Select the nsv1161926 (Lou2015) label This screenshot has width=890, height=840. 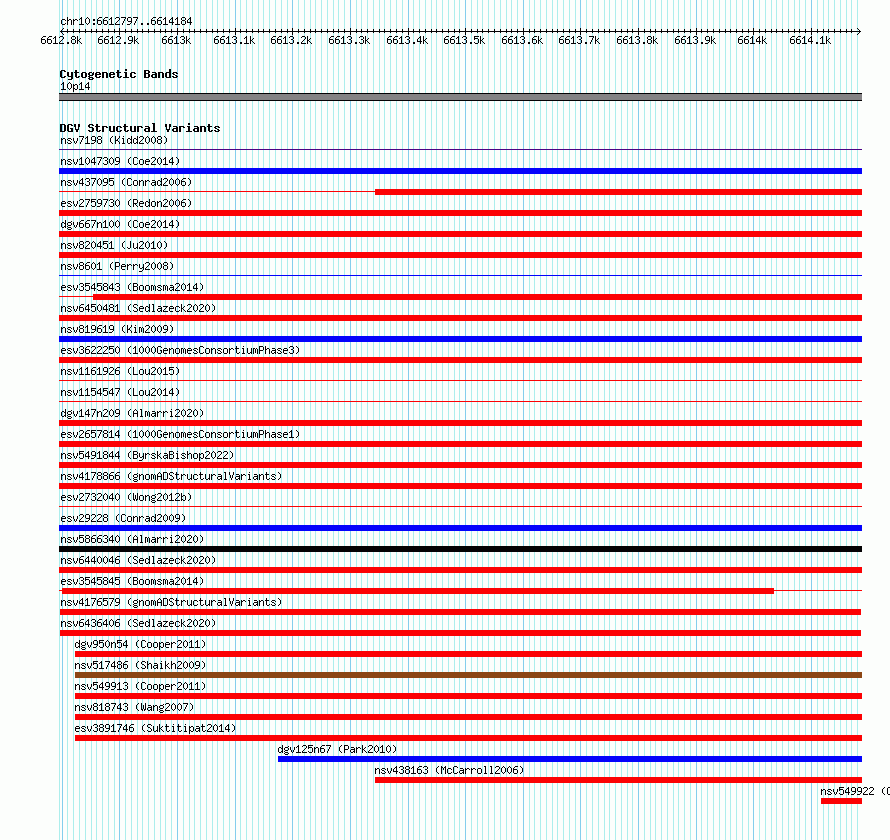pos(120,371)
